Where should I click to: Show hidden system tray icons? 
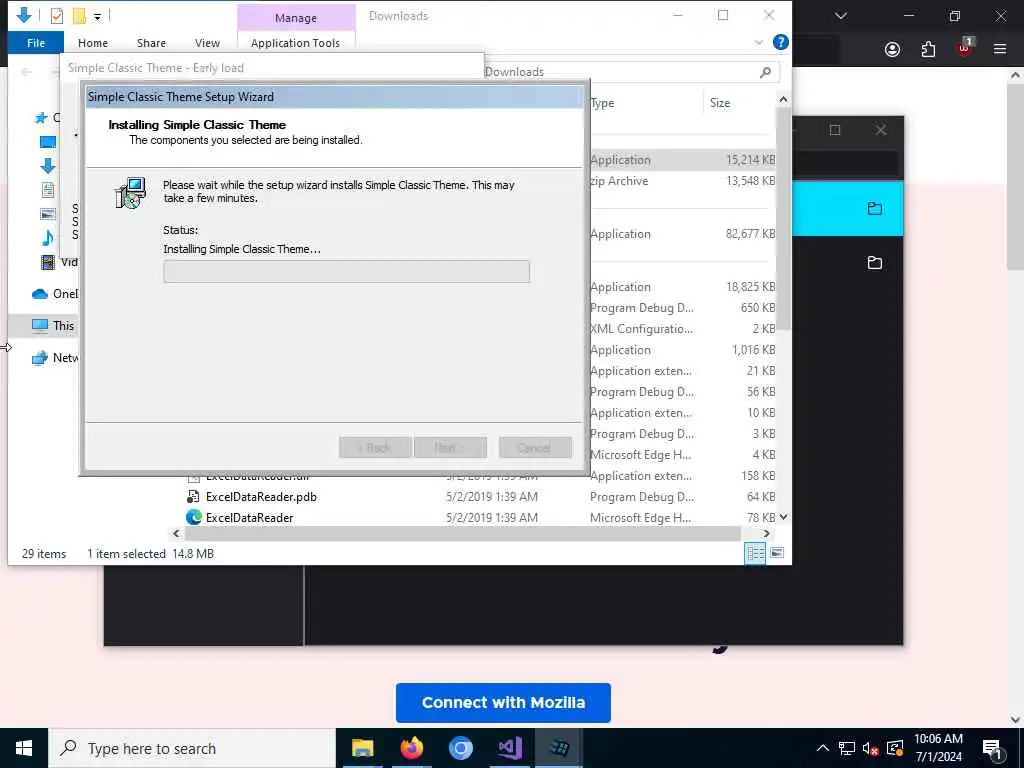[x=823, y=748]
